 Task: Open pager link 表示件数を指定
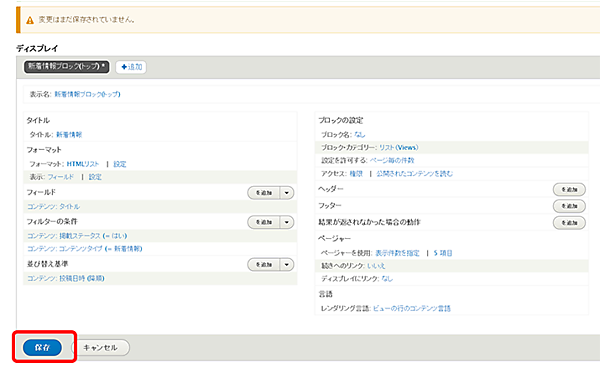point(398,253)
